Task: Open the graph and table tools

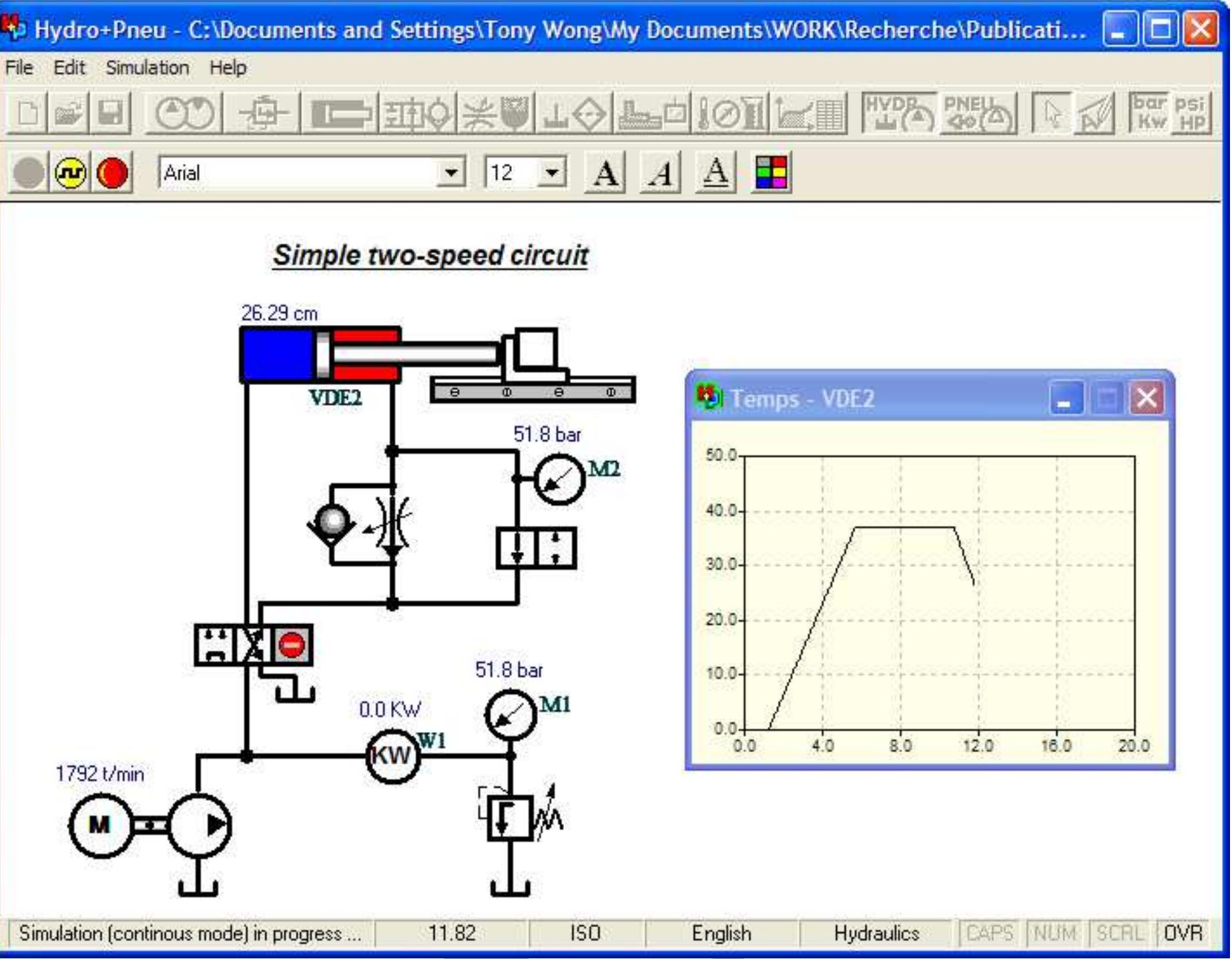Action: click(810, 113)
